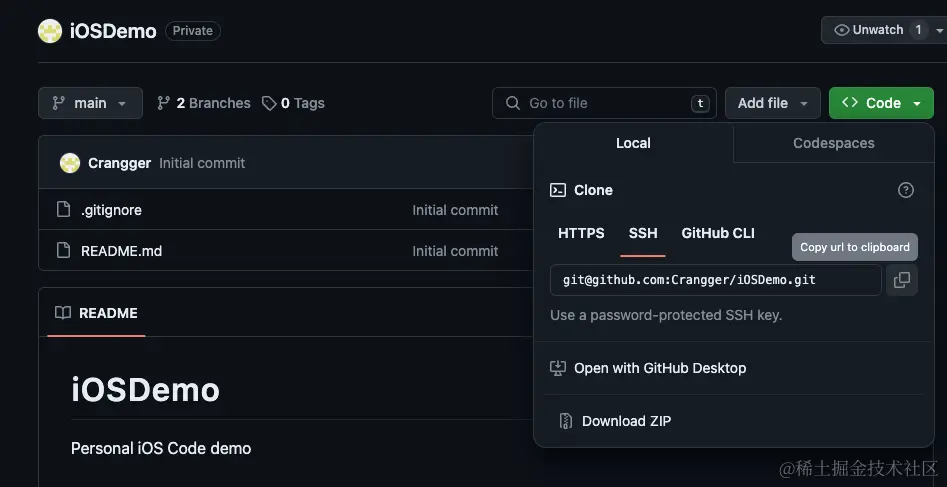Select the GitHub CLI clone tab
947x487 pixels.
[718, 233]
